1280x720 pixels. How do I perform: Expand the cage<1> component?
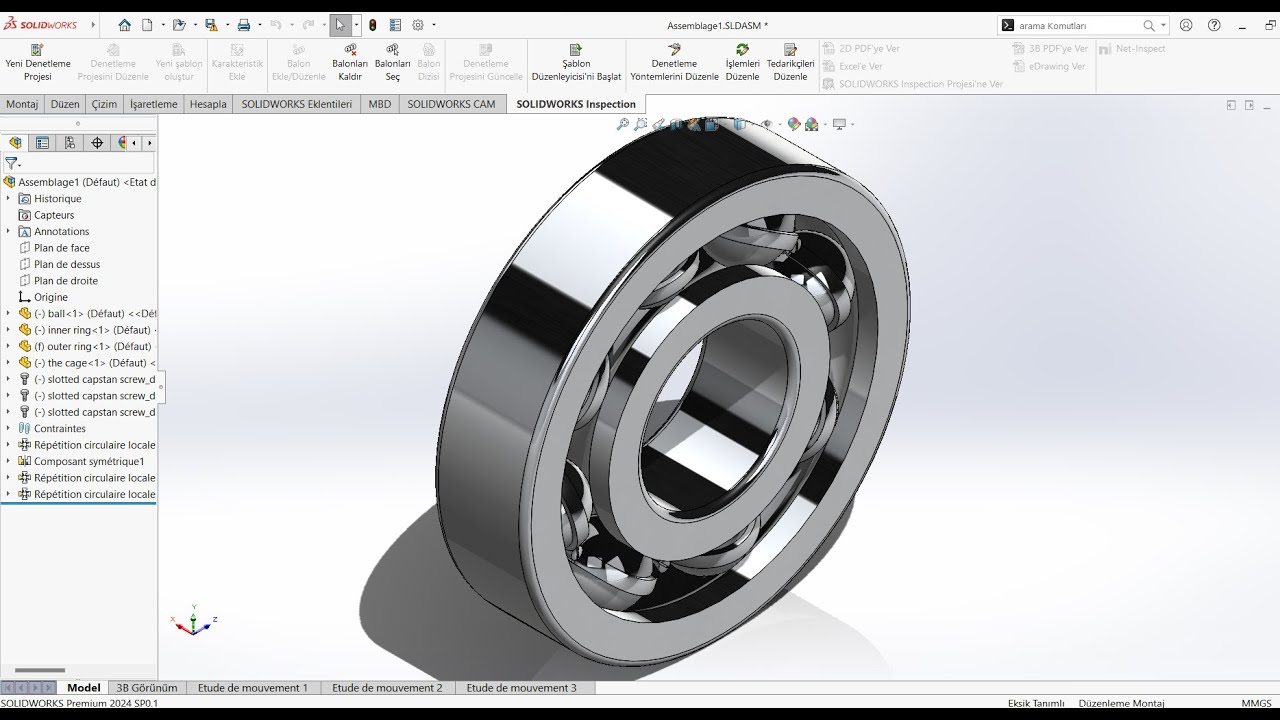(x=8, y=363)
